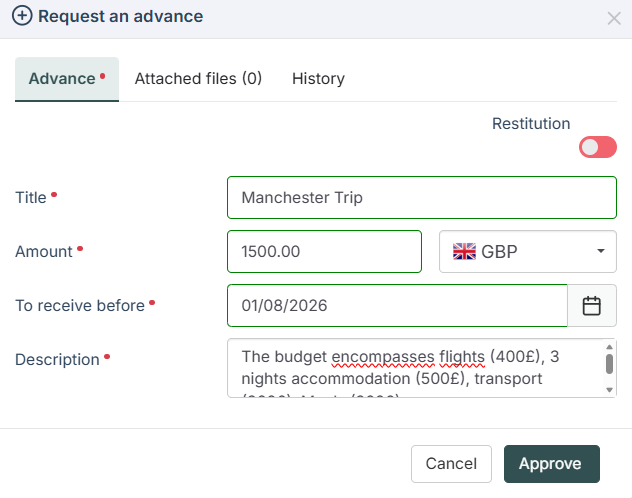The width and height of the screenshot is (632, 498).
Task: Click the To receive before date field
Action: (x=397, y=305)
